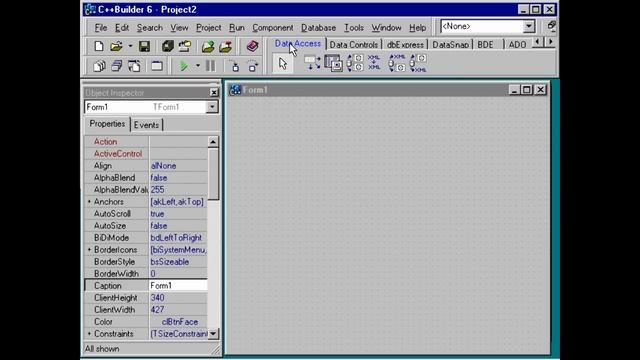This screenshot has width=640, height=360.
Task: Click the Save All toolbar icon
Action: [x=167, y=46]
